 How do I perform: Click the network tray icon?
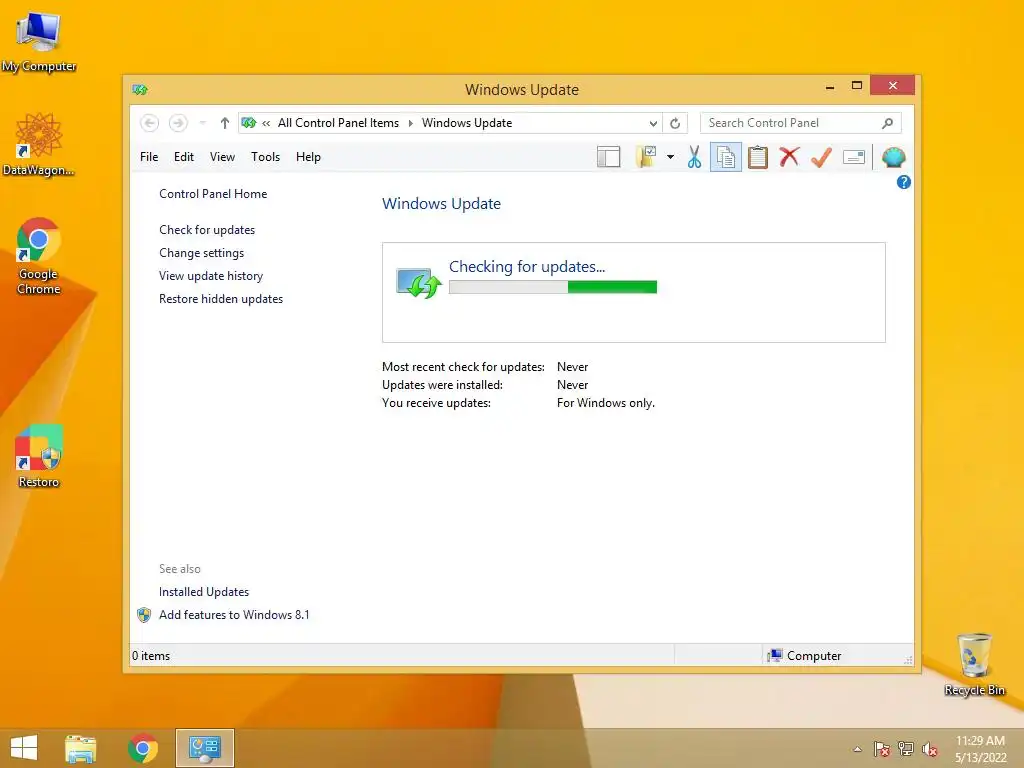[905, 749]
